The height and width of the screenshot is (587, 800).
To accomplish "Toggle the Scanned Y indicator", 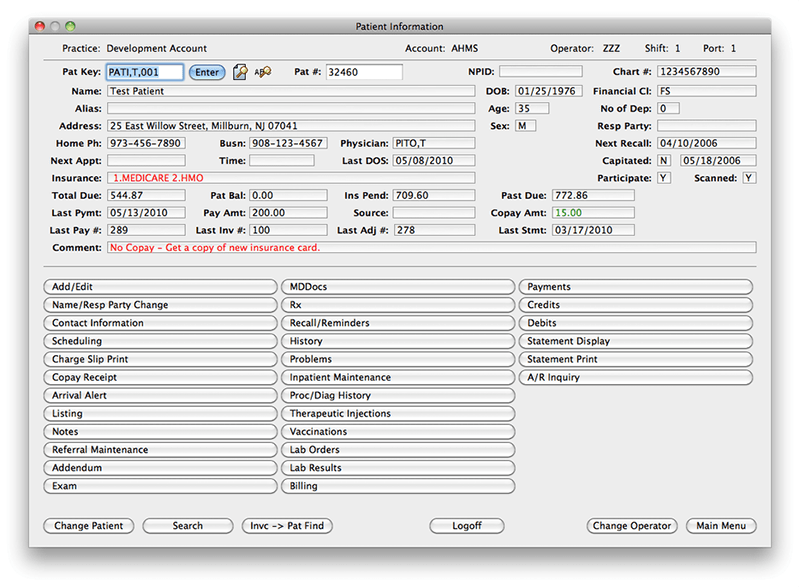I will [748, 178].
